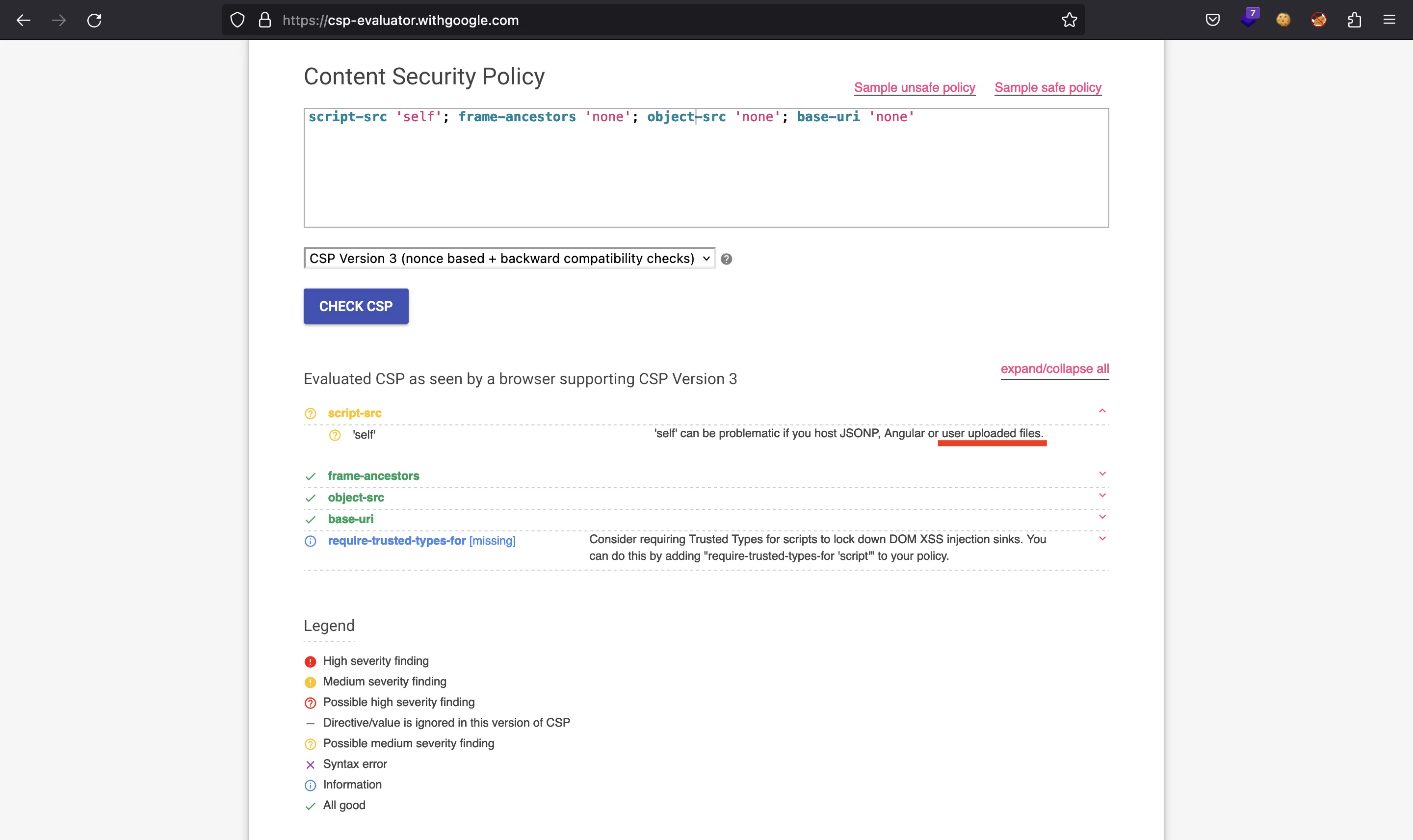Viewport: 1413px width, 840px height.
Task: Open the tracking protection shield icon
Action: point(237,21)
